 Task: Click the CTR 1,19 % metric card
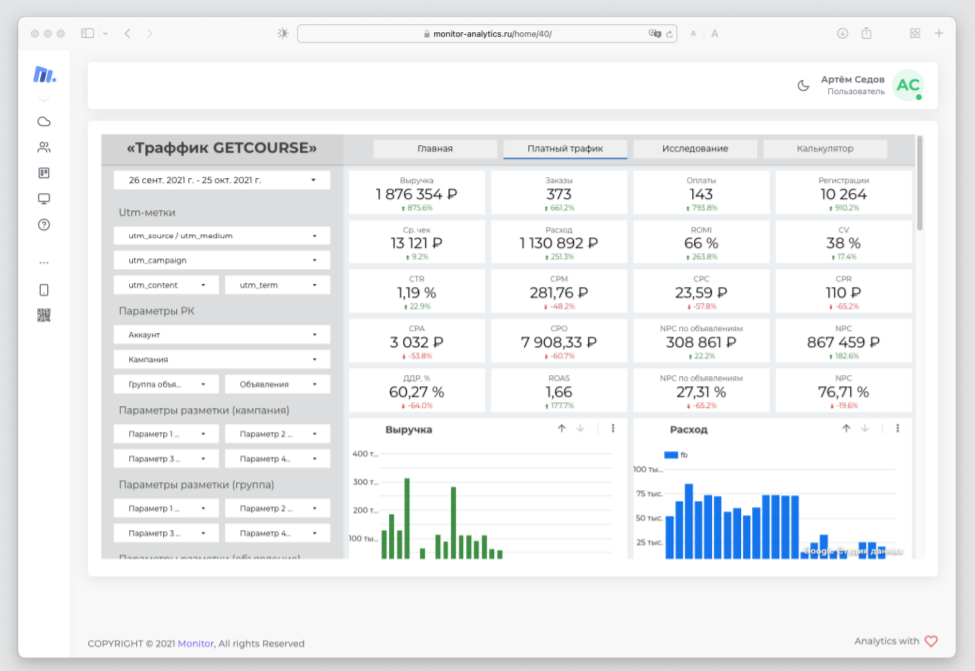(x=416, y=292)
